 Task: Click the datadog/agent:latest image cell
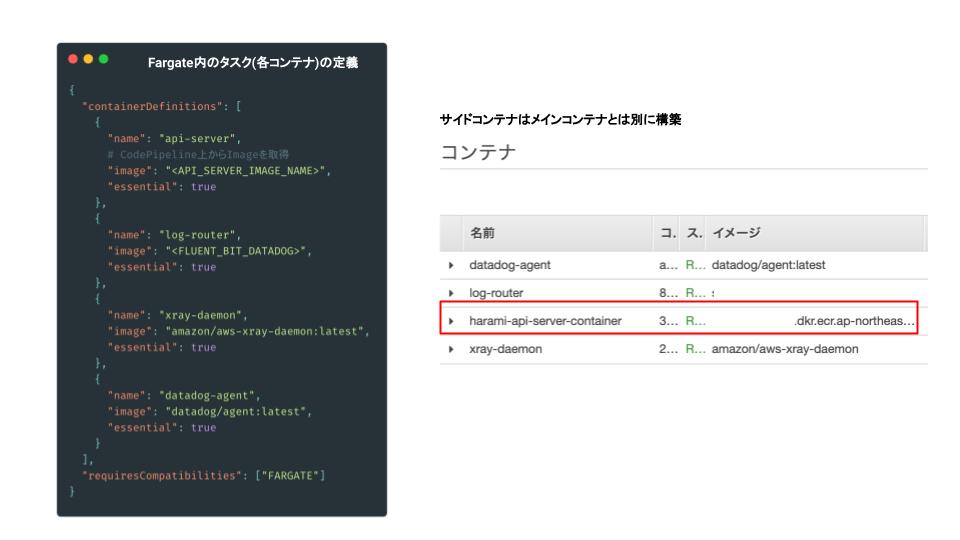pos(768,265)
